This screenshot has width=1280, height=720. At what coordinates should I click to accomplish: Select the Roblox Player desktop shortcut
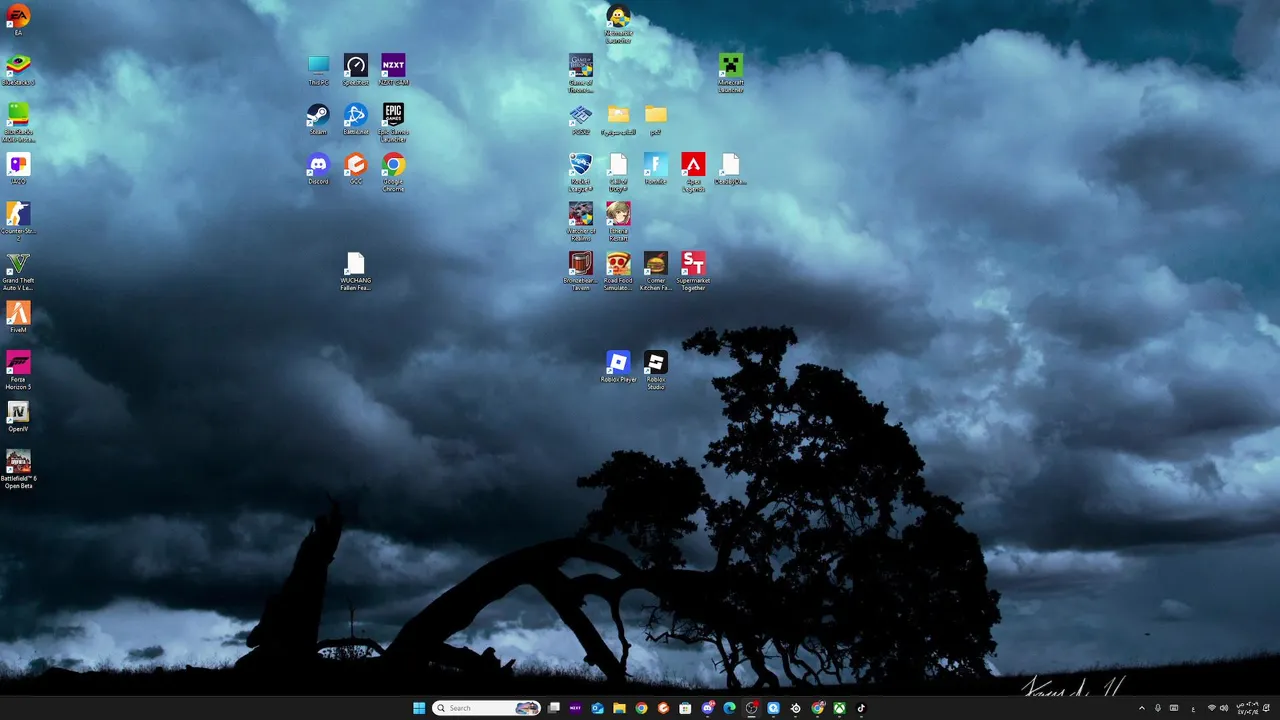(x=618, y=366)
